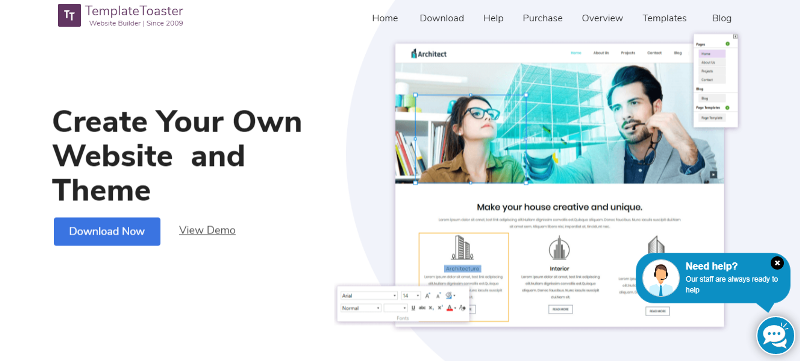Image resolution: width=800 pixels, height=361 pixels.
Task: Click 'Make your house creative and unique.' heading
Action: pos(559,207)
